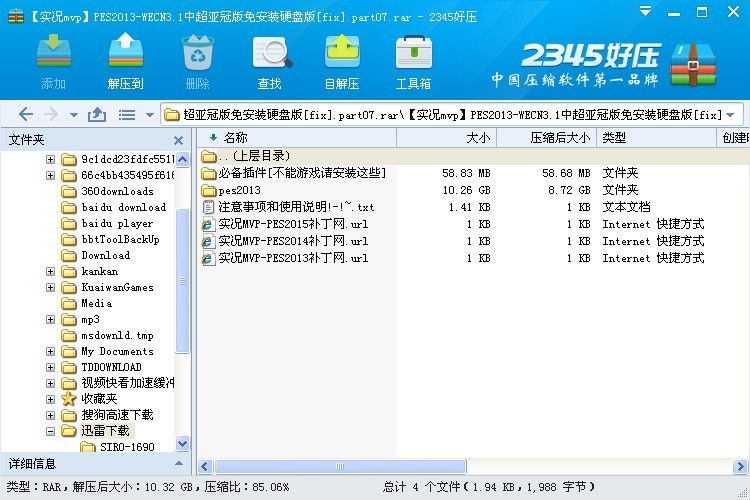Viewport: 750px width, 500px height.
Task: Click the list view mode icon
Action: pyautogui.click(x=127, y=115)
